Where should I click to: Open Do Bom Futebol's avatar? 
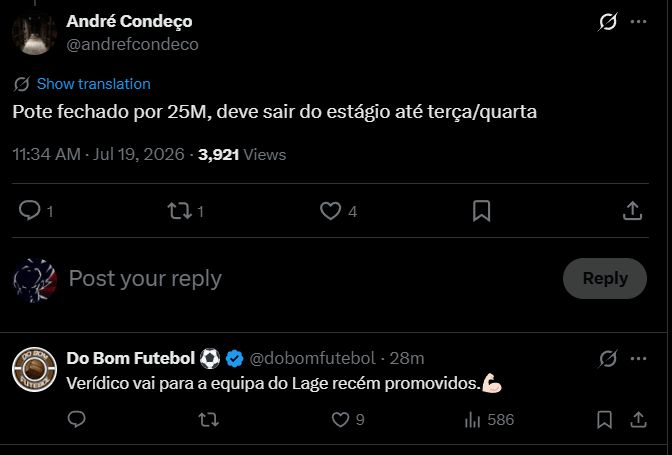(x=34, y=369)
